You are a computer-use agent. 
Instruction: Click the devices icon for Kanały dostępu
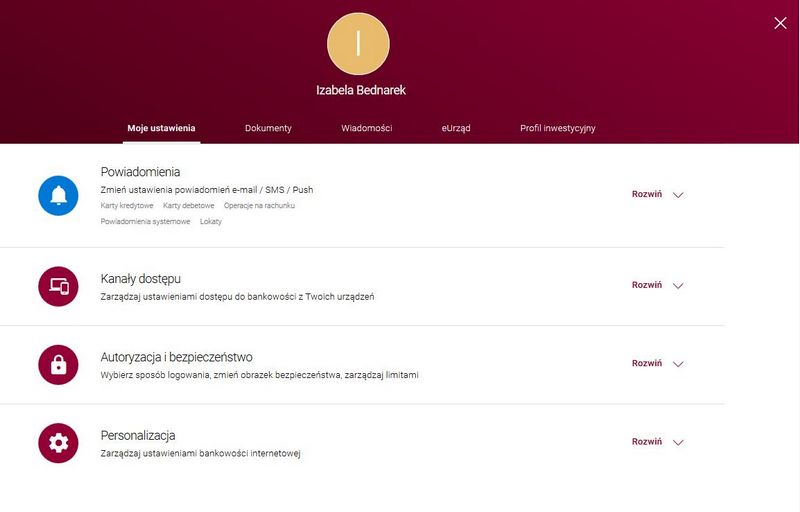(x=58, y=286)
